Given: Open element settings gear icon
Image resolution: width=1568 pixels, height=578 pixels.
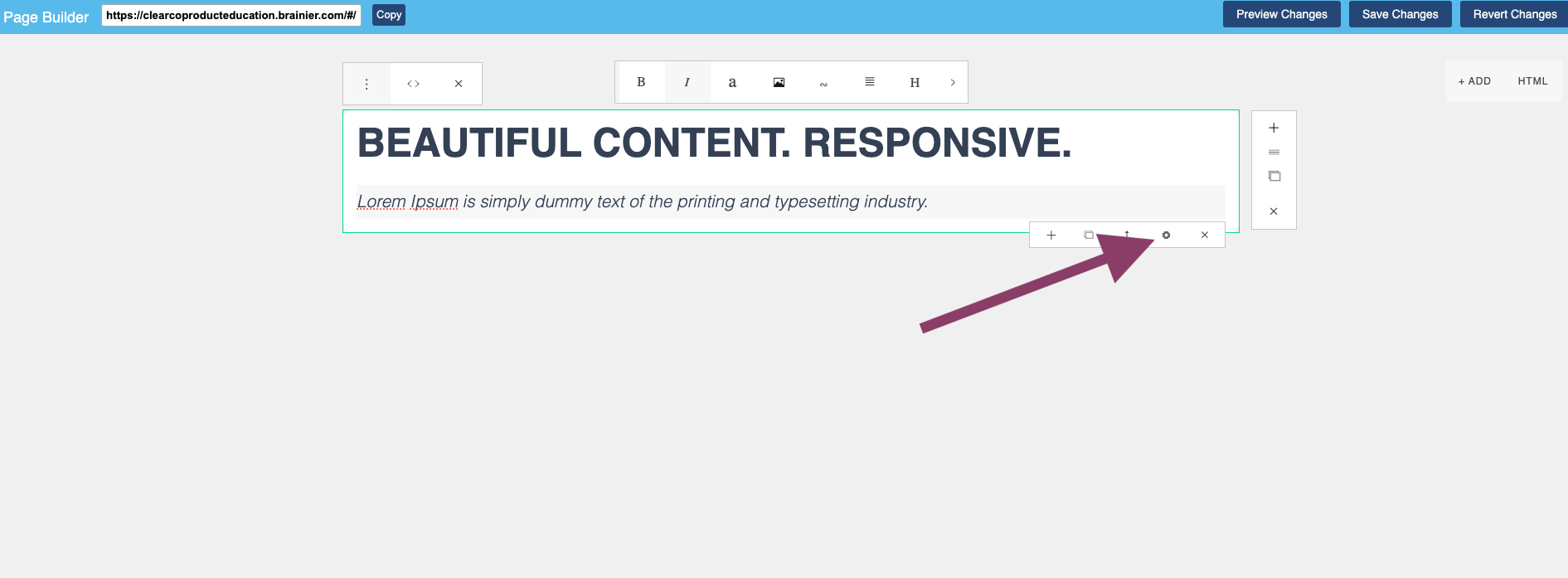Looking at the screenshot, I should point(1166,236).
